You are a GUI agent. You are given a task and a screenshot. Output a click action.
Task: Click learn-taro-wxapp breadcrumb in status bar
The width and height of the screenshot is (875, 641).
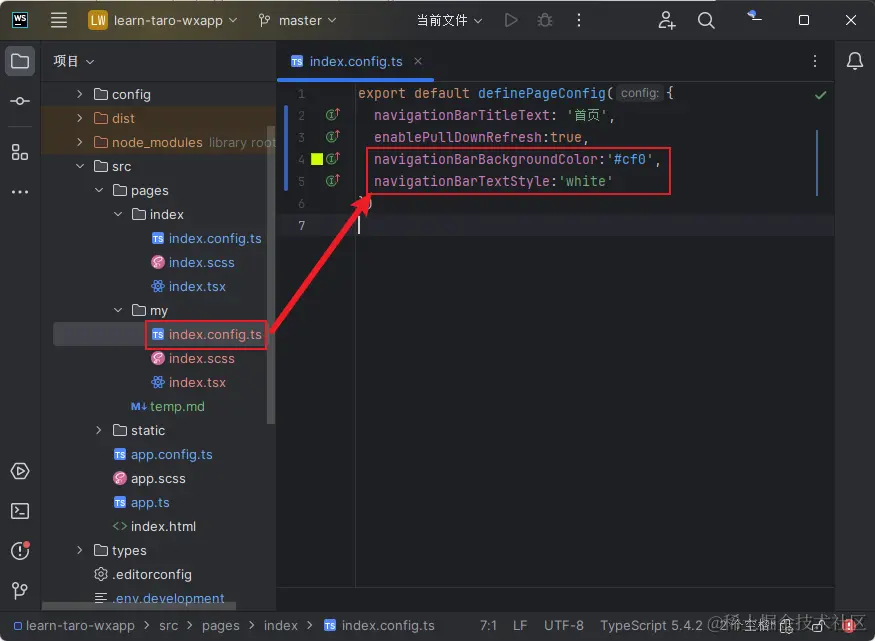point(74,625)
